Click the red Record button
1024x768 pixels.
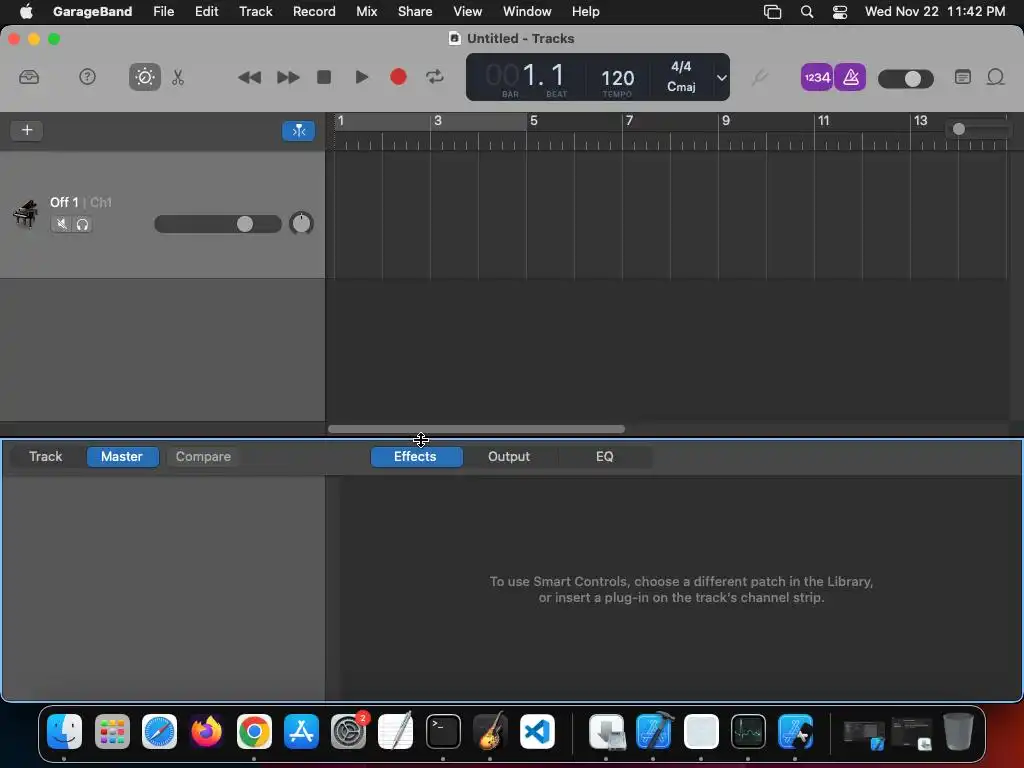[x=398, y=77]
